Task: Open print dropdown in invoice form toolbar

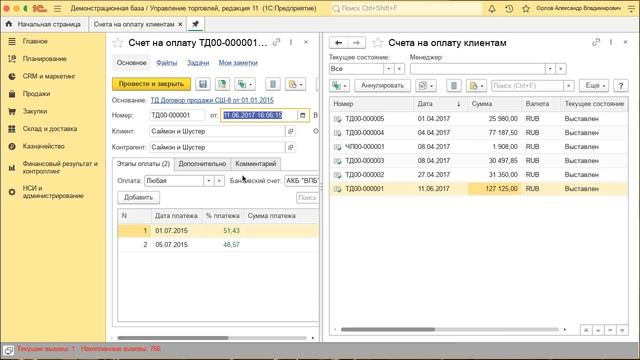Action: coord(296,84)
